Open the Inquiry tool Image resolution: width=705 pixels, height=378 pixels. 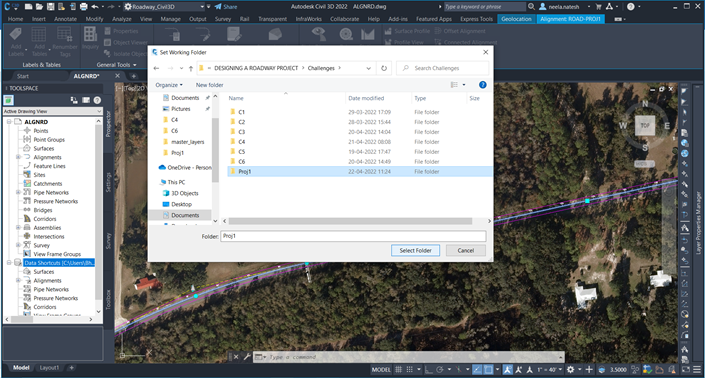point(90,38)
